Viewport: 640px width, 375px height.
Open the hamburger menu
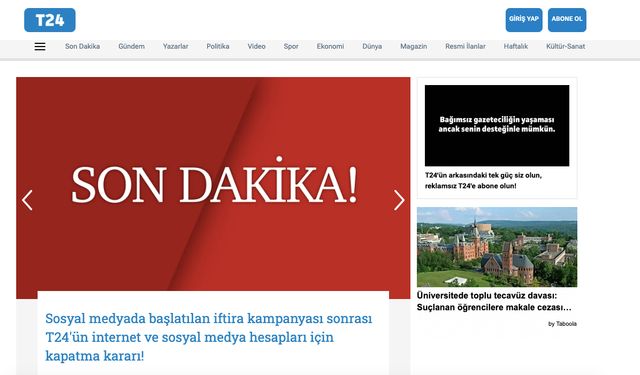40,47
